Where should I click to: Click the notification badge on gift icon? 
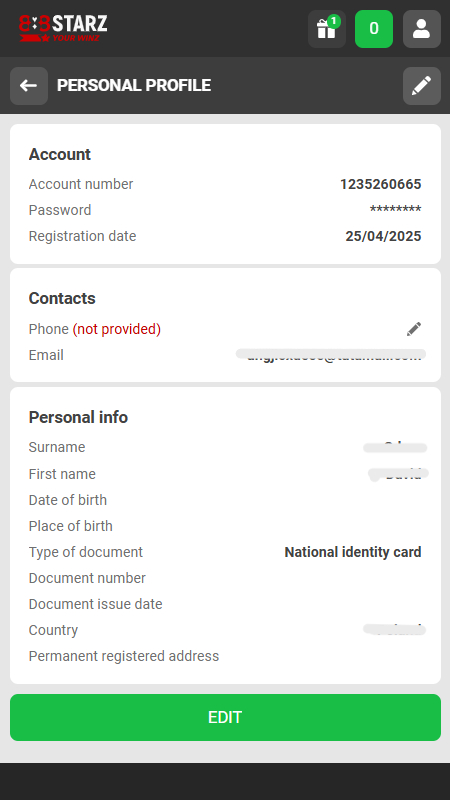click(x=334, y=21)
